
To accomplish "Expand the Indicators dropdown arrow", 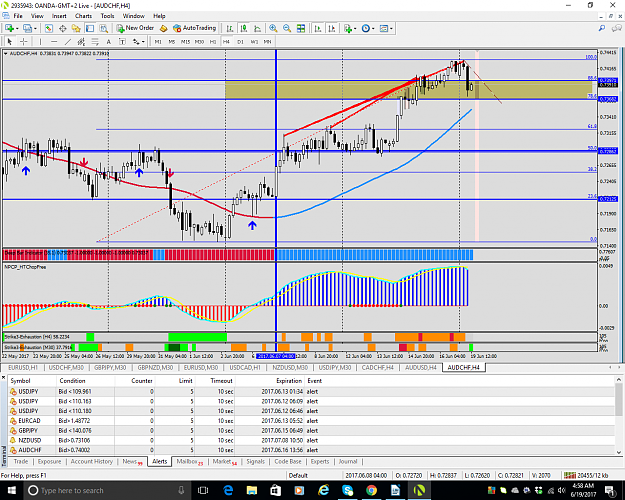I will (x=355, y=28).
